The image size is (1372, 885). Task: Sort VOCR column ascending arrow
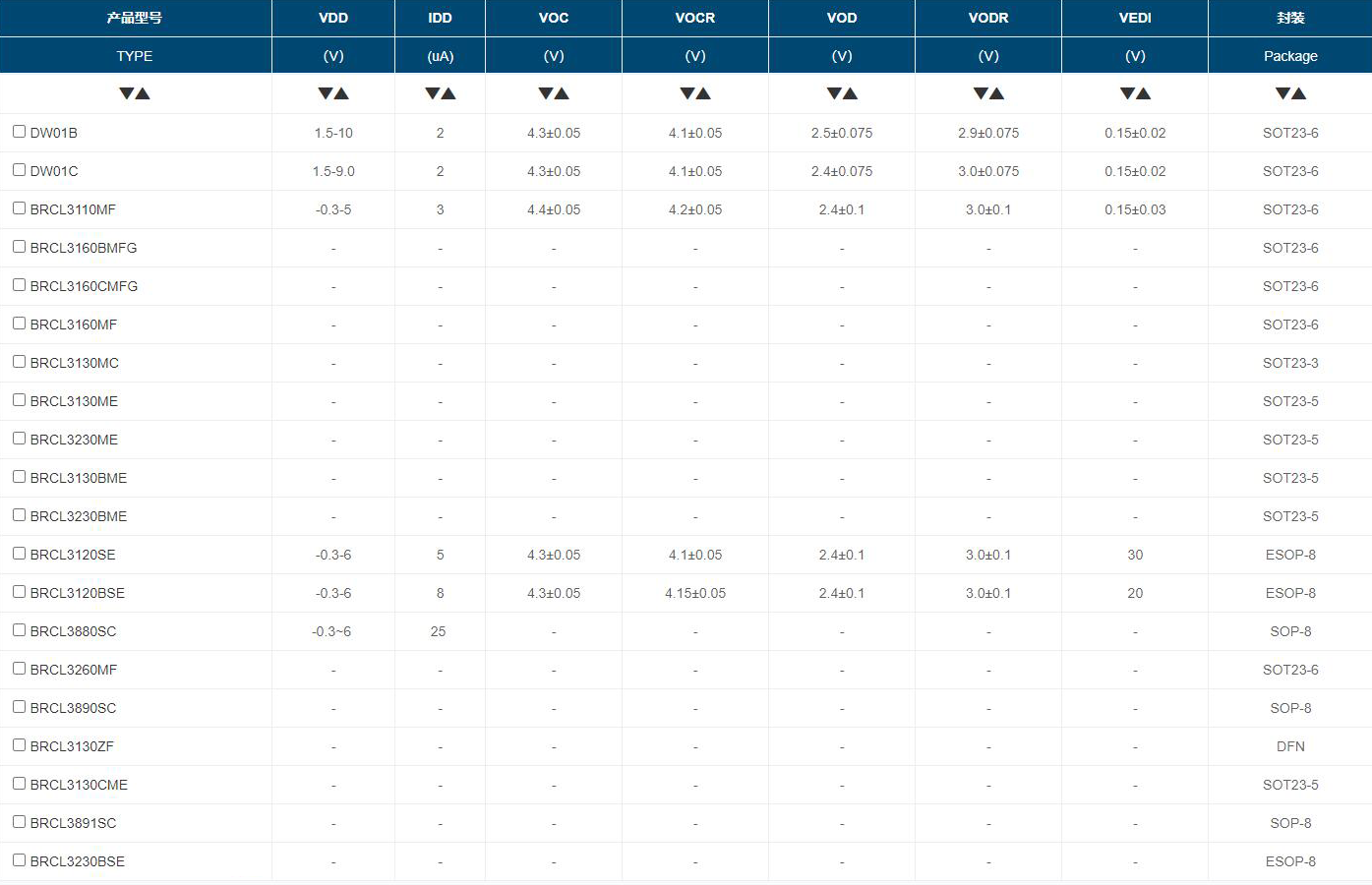[x=703, y=93]
